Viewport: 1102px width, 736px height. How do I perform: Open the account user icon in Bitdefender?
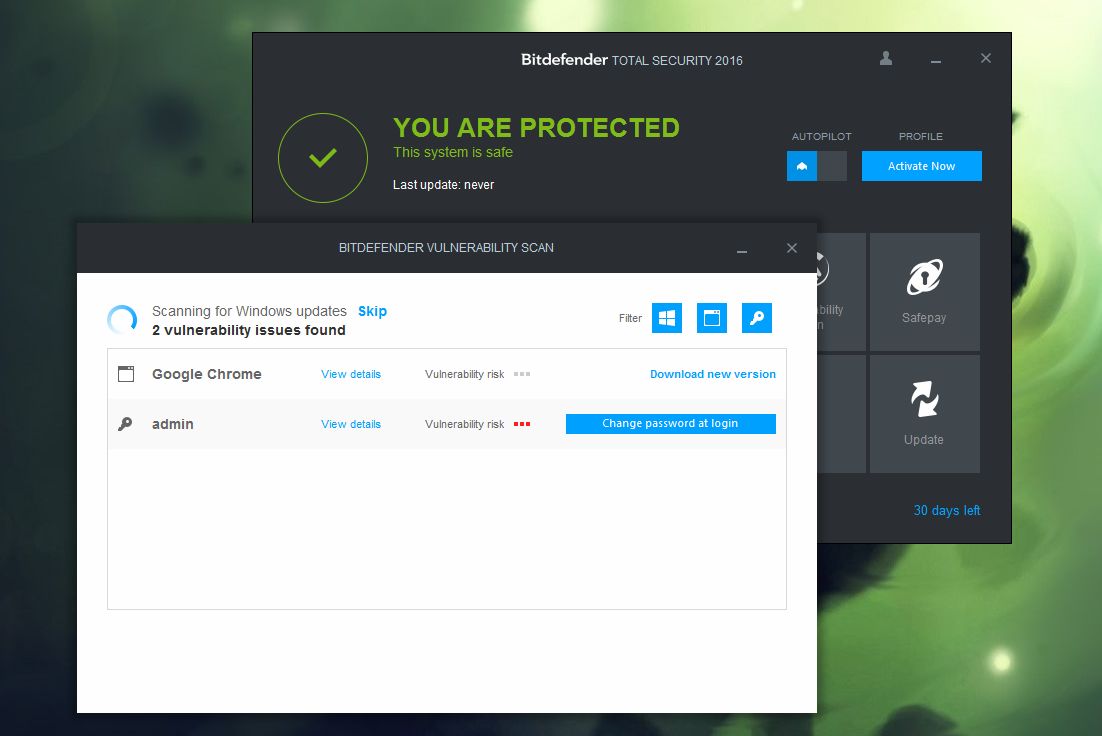[x=886, y=58]
